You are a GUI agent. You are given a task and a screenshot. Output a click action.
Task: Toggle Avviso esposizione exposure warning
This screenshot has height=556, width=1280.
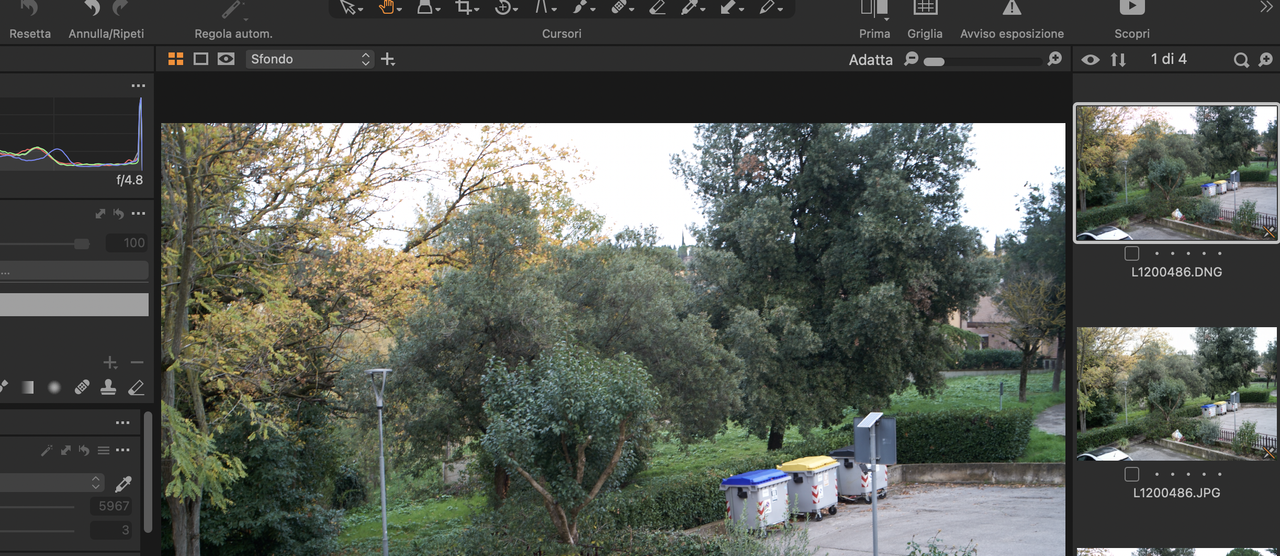1012,8
